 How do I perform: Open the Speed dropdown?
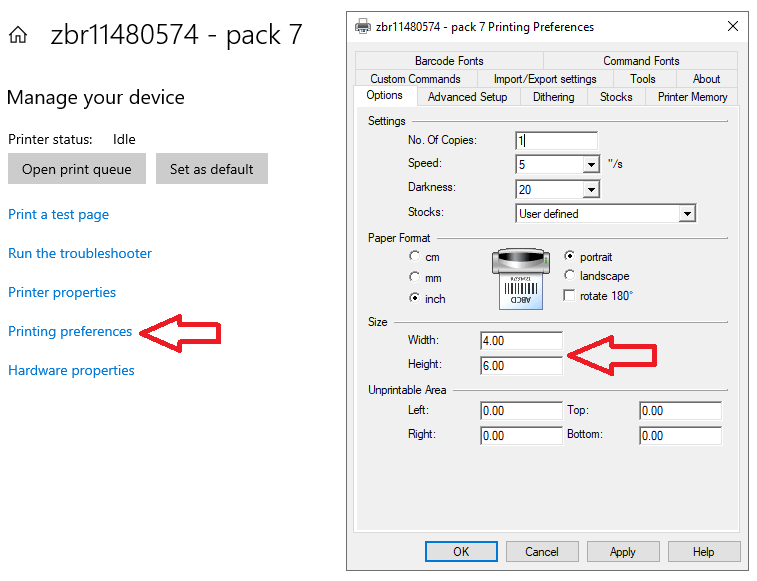pyautogui.click(x=590, y=164)
